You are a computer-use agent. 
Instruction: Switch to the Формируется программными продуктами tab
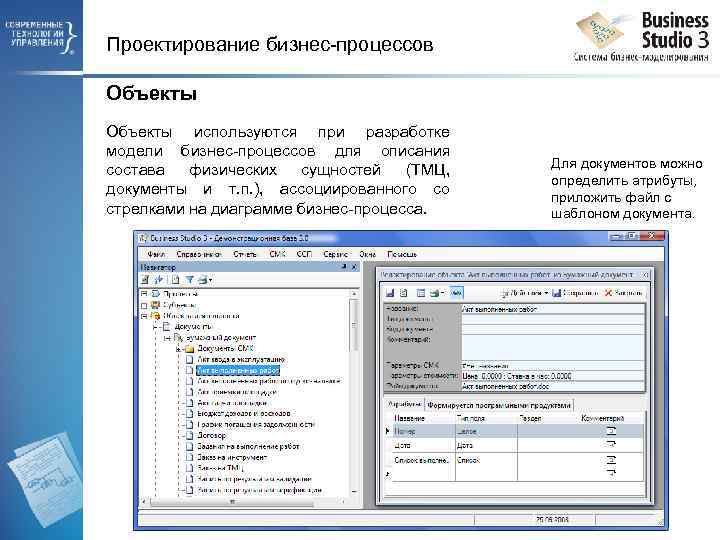click(x=499, y=405)
